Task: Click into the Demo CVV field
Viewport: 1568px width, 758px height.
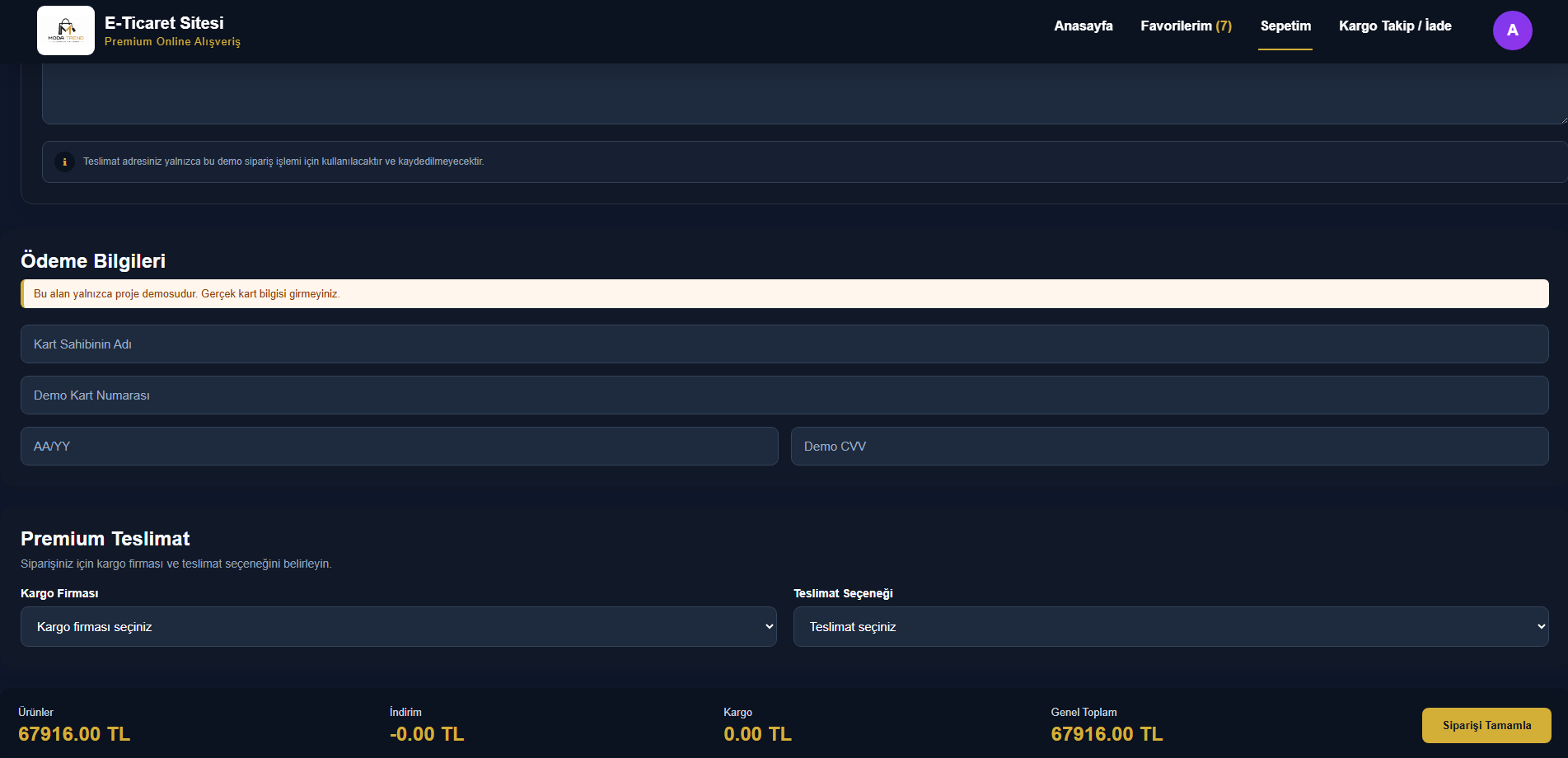Action: tap(1170, 446)
